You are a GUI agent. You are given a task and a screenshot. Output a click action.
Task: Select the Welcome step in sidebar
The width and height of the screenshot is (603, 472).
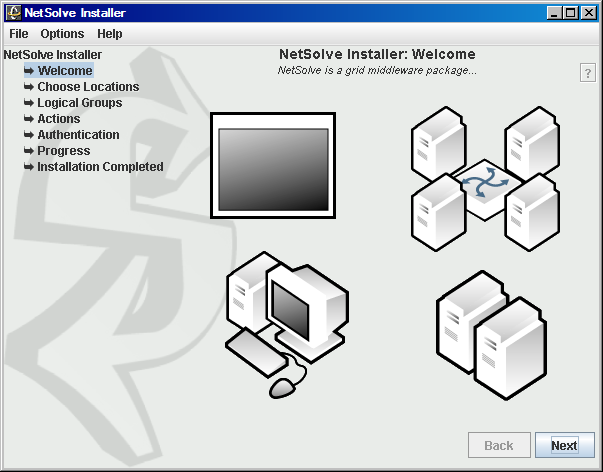(65, 71)
